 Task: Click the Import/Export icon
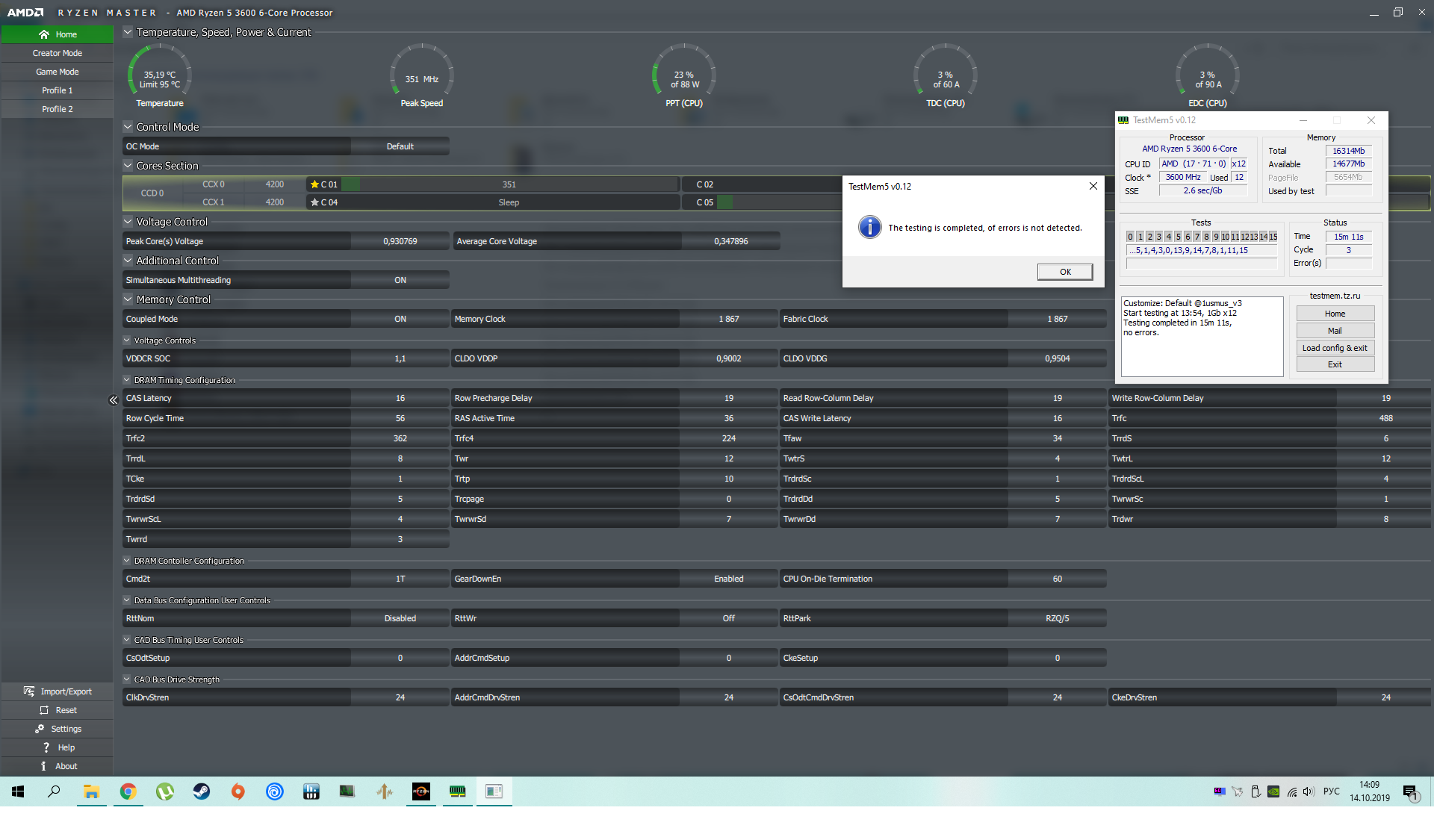click(29, 691)
